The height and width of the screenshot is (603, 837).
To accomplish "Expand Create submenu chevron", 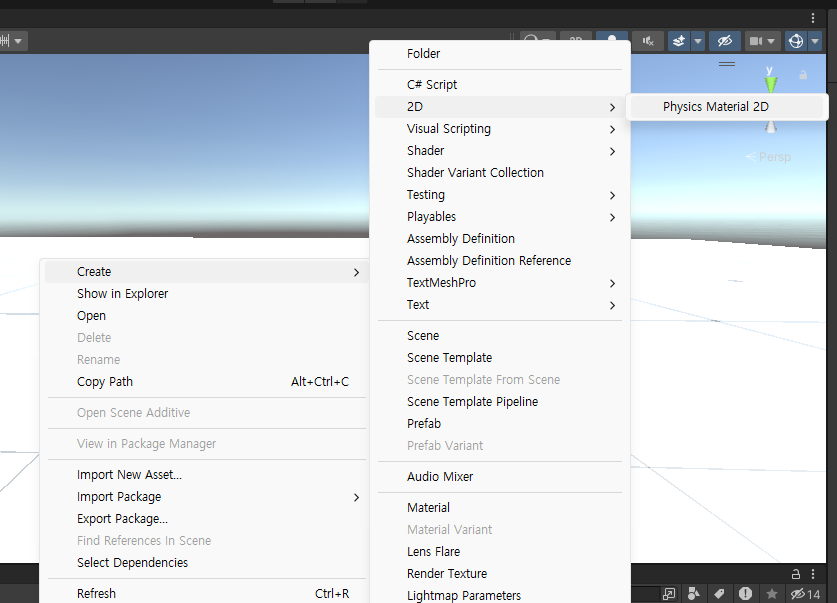I will click(356, 273).
